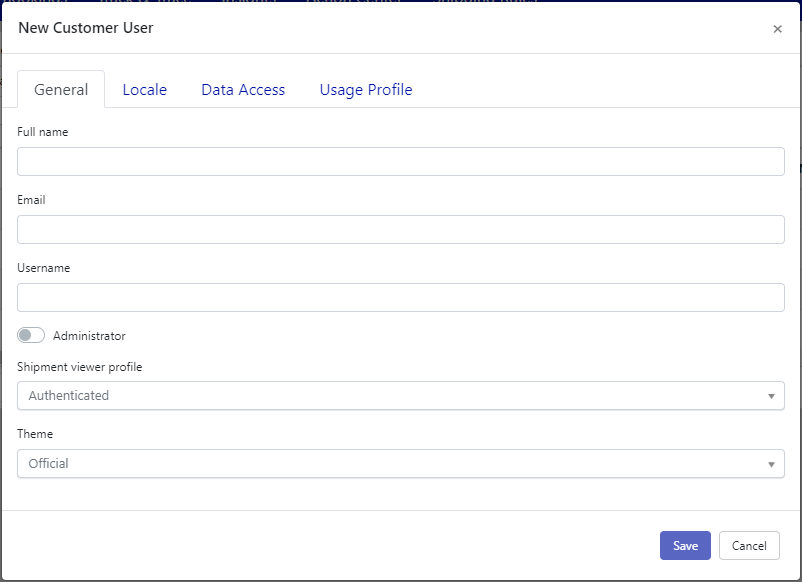The image size is (802, 582).
Task: Click the arrow on the Authenticated dropdown
Action: 771,396
